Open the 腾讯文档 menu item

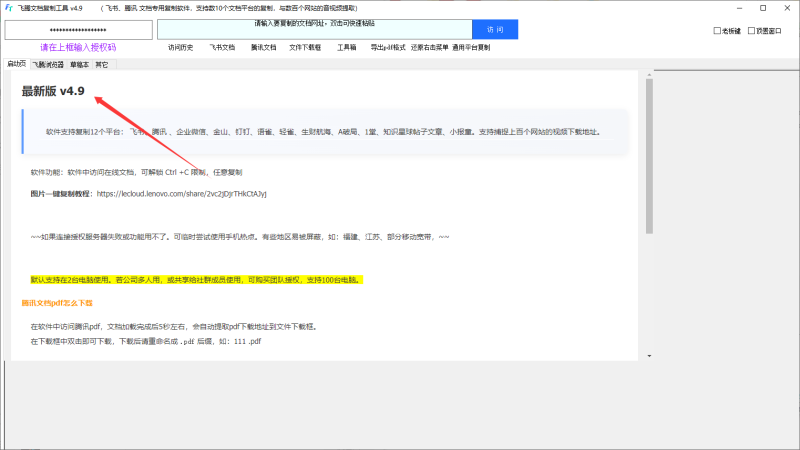click(x=263, y=47)
